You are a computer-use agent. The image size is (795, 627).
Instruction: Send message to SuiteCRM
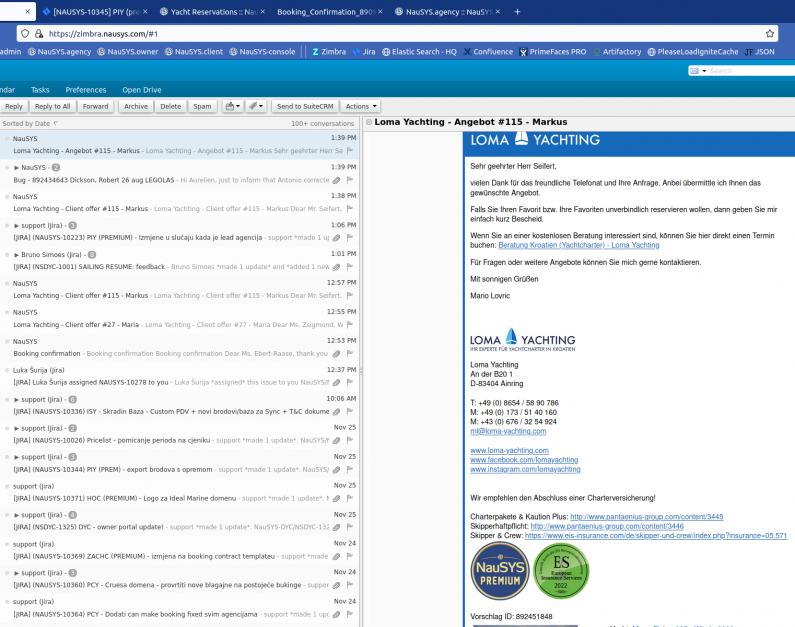click(x=305, y=106)
